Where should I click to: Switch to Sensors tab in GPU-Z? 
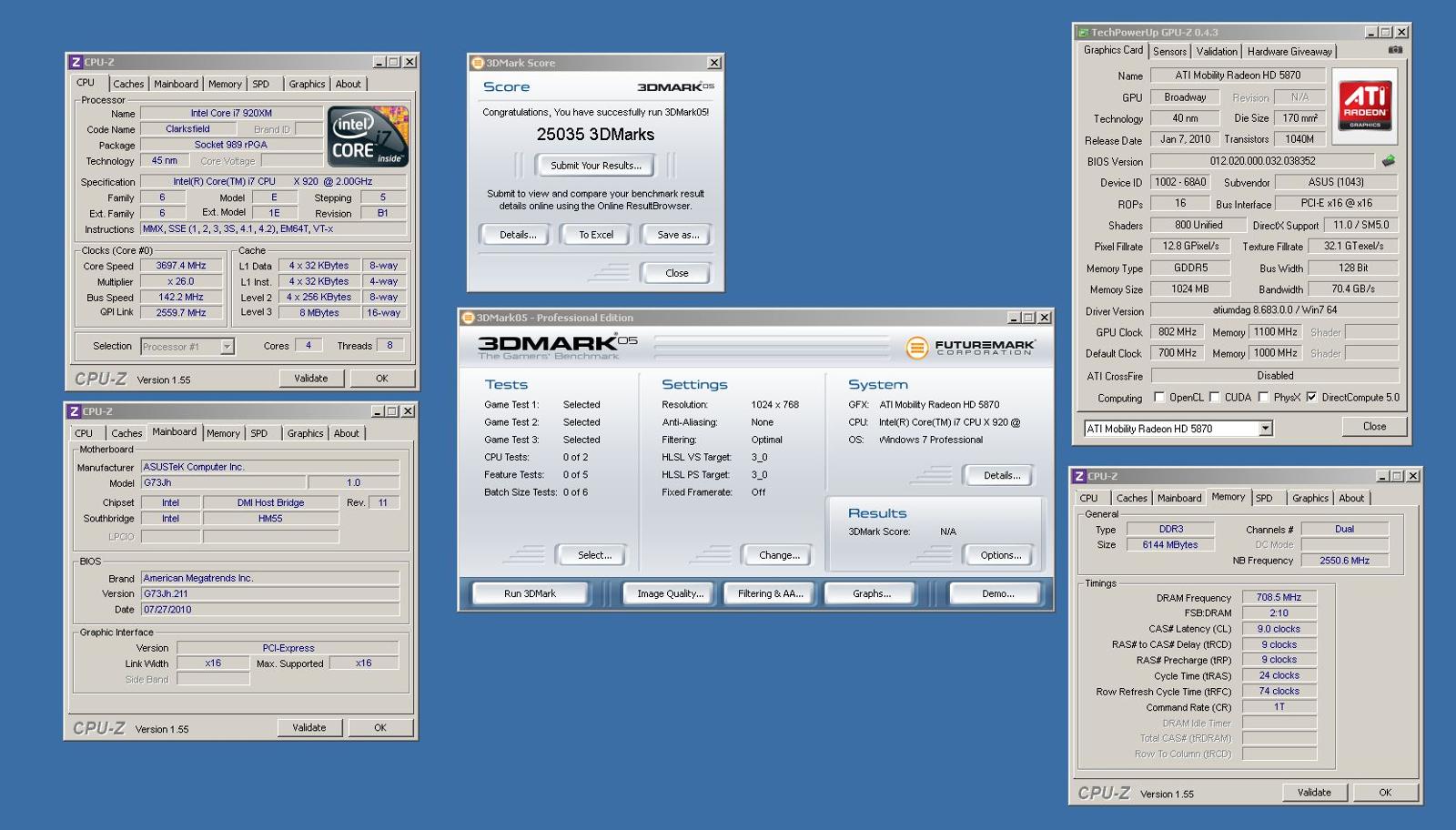(x=1169, y=52)
